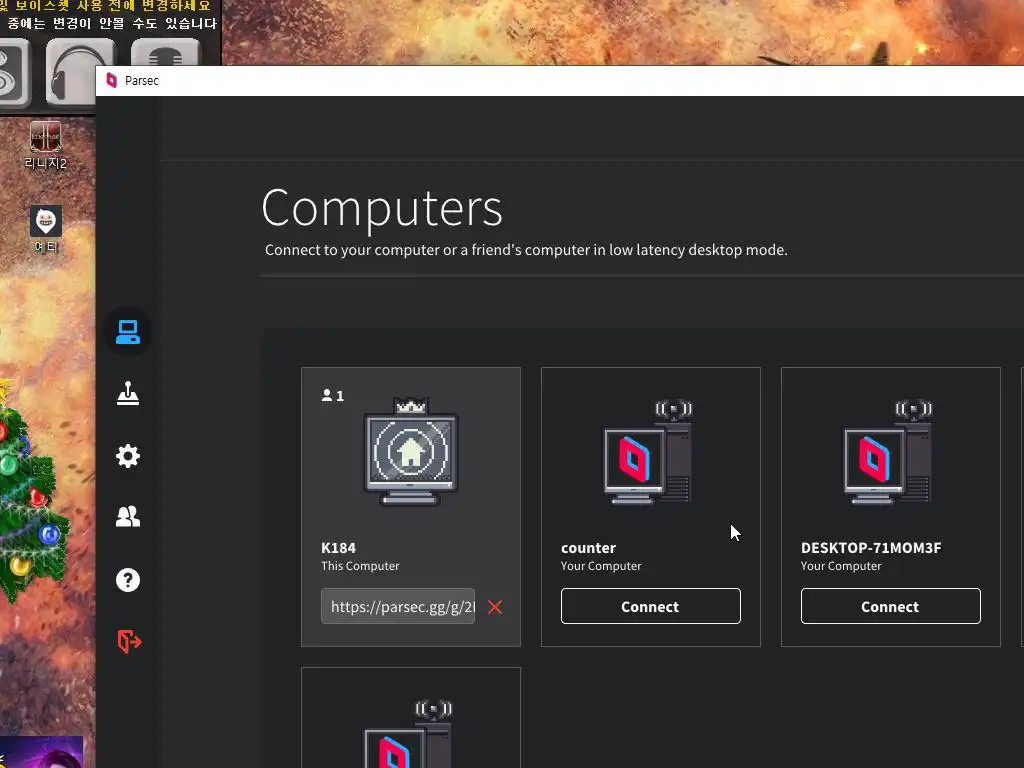This screenshot has width=1024, height=768.
Task: Open the desktop shortcut with grinning face icon
Action: click(46, 229)
